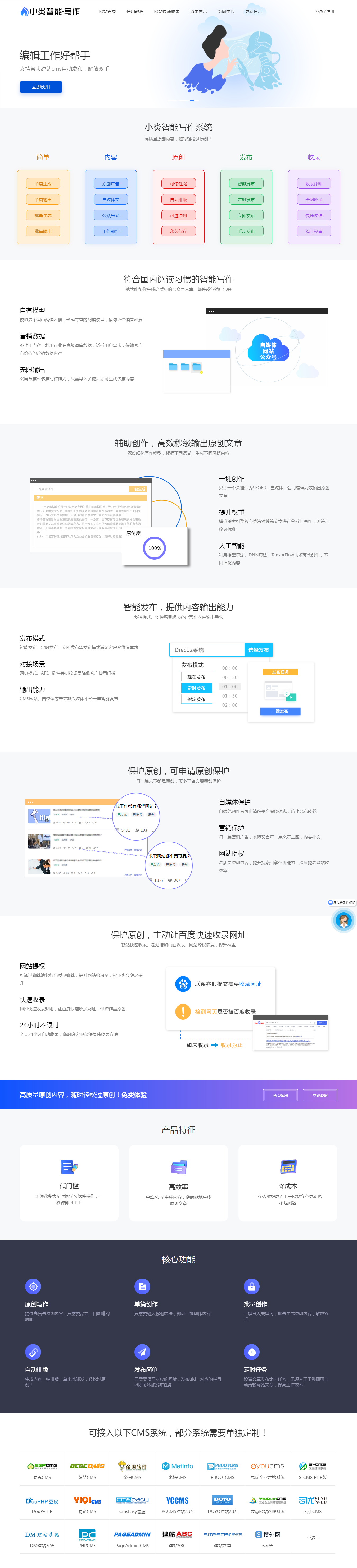Open 新闻中心 navigation item
This screenshot has width=357, height=1568.
point(226,12)
